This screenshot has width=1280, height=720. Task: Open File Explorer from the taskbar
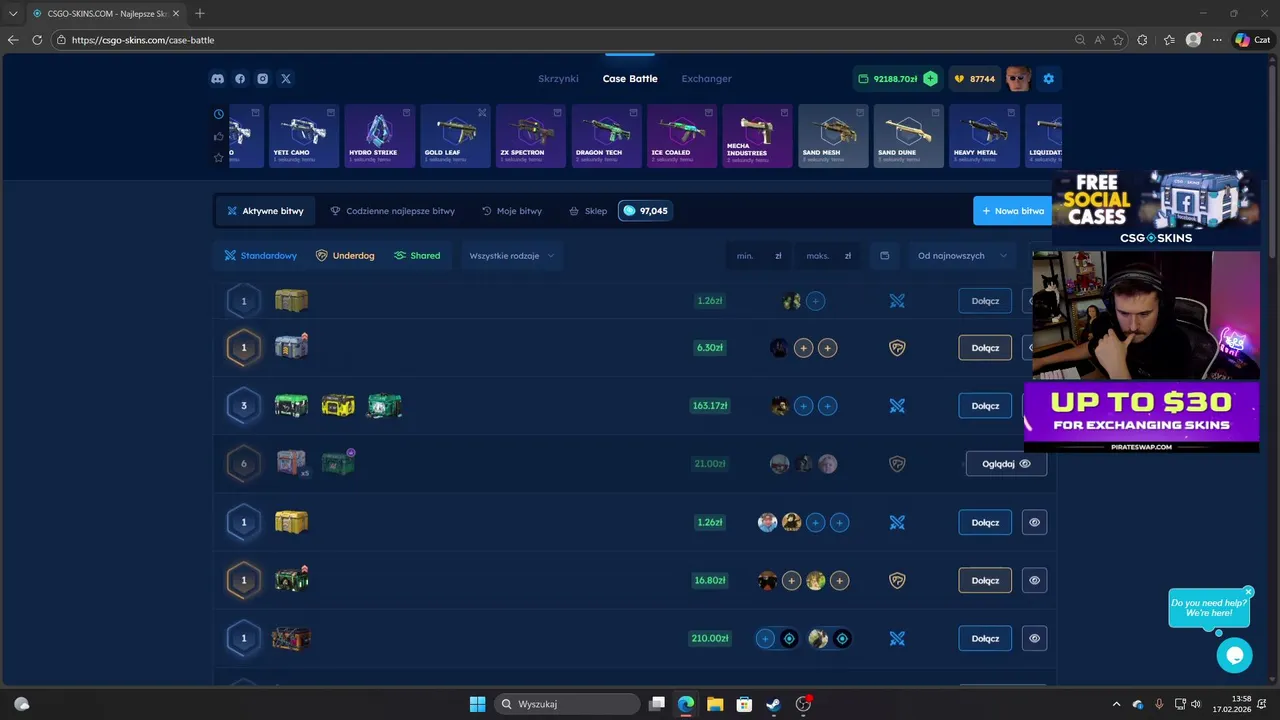coord(715,704)
